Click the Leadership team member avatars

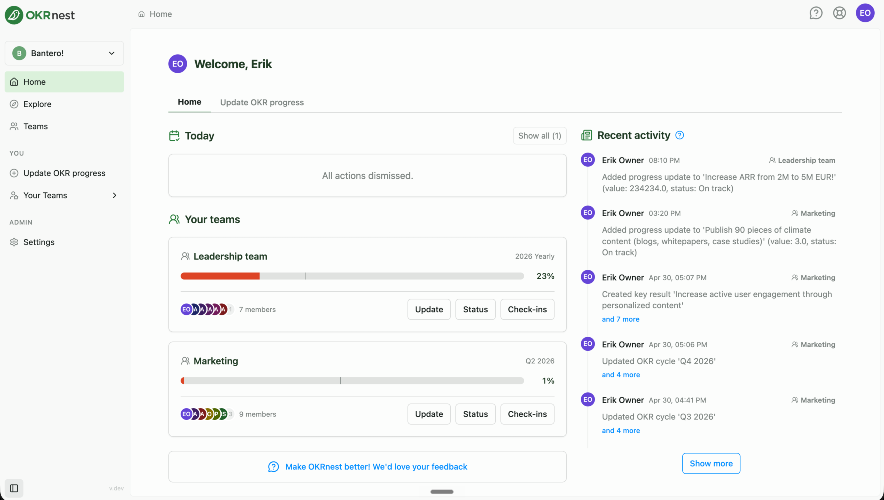coord(206,309)
